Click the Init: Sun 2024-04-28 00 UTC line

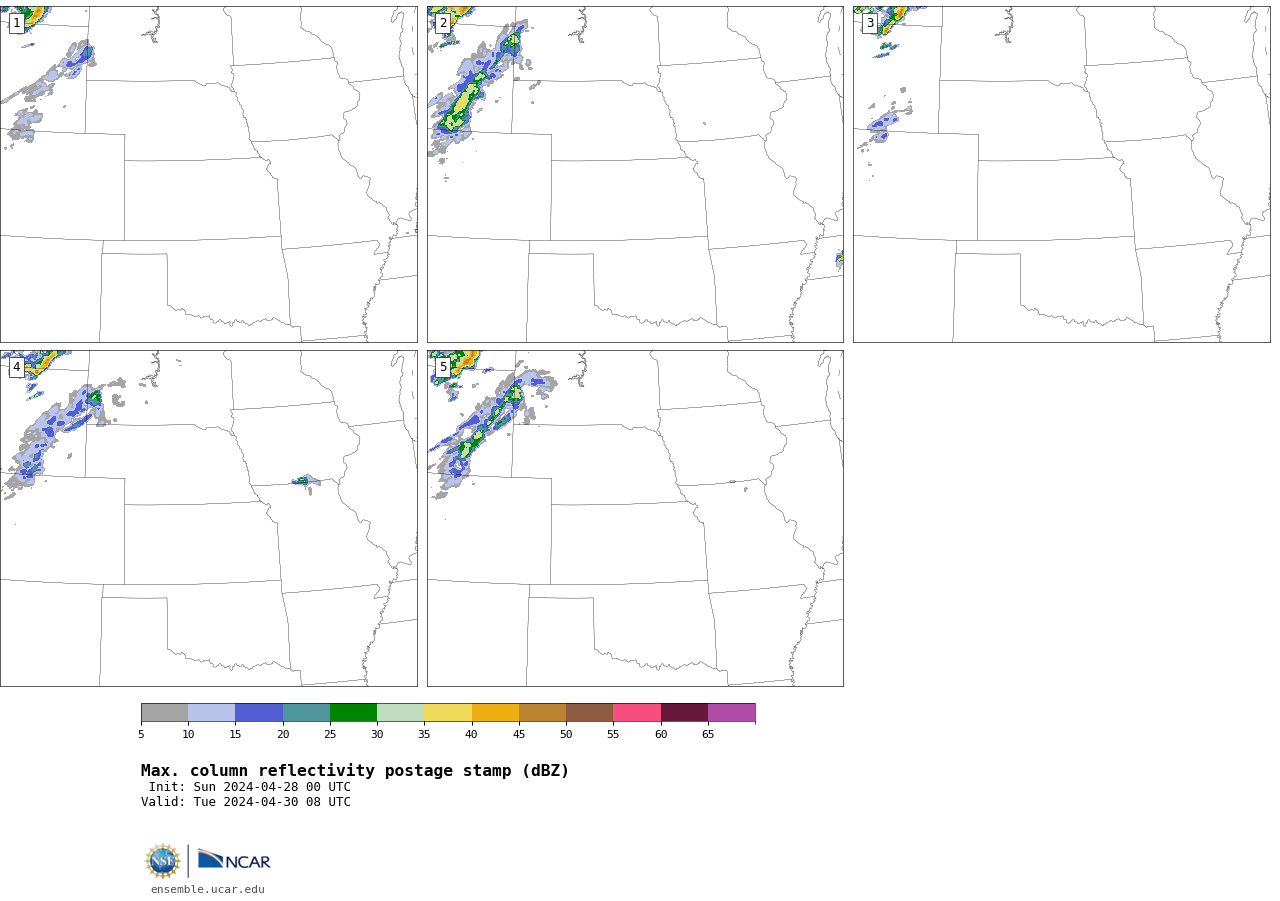click(x=249, y=787)
